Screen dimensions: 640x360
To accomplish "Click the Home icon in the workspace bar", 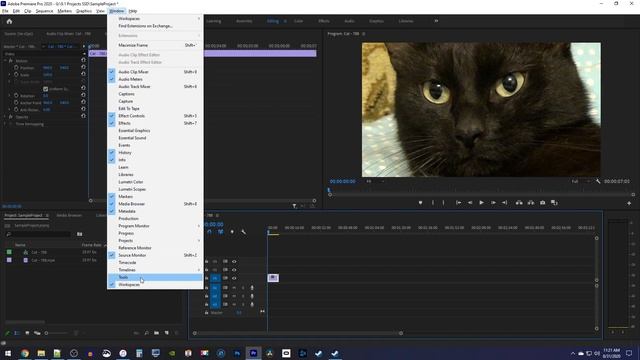I will tap(9, 21).
